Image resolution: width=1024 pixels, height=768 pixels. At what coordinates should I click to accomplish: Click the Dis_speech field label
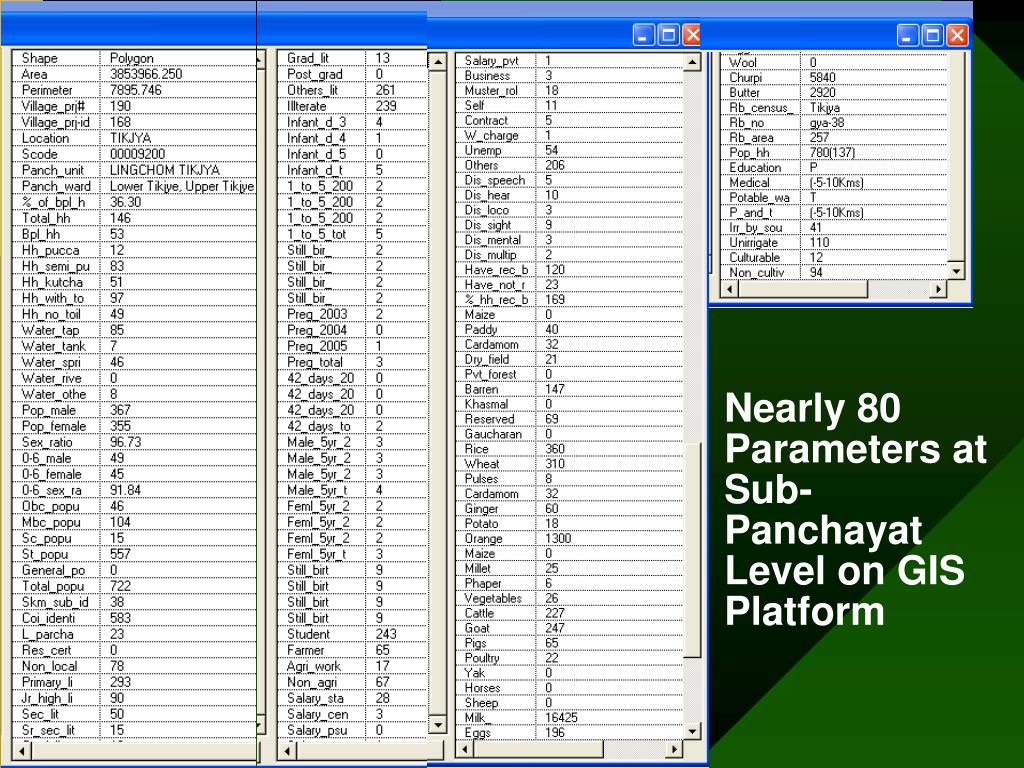(494, 180)
